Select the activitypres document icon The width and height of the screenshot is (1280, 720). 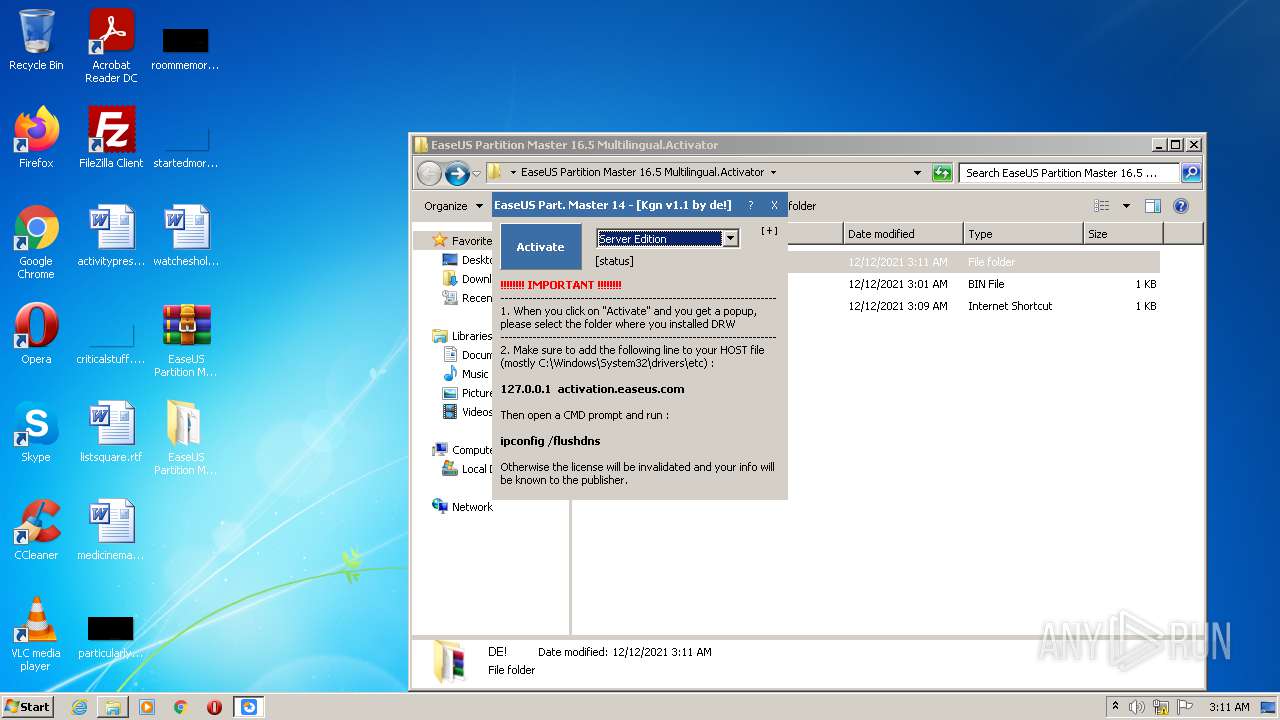[111, 236]
